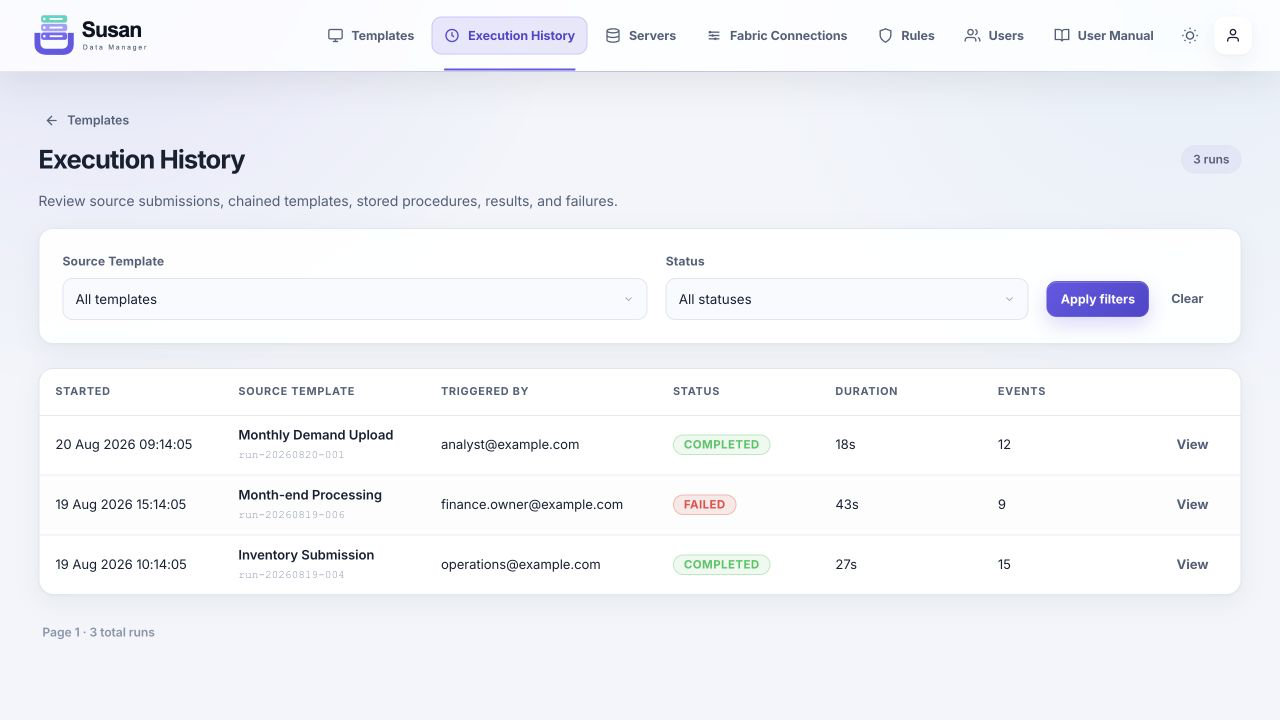Click the STARTED column header
1280x720 pixels.
click(x=83, y=391)
